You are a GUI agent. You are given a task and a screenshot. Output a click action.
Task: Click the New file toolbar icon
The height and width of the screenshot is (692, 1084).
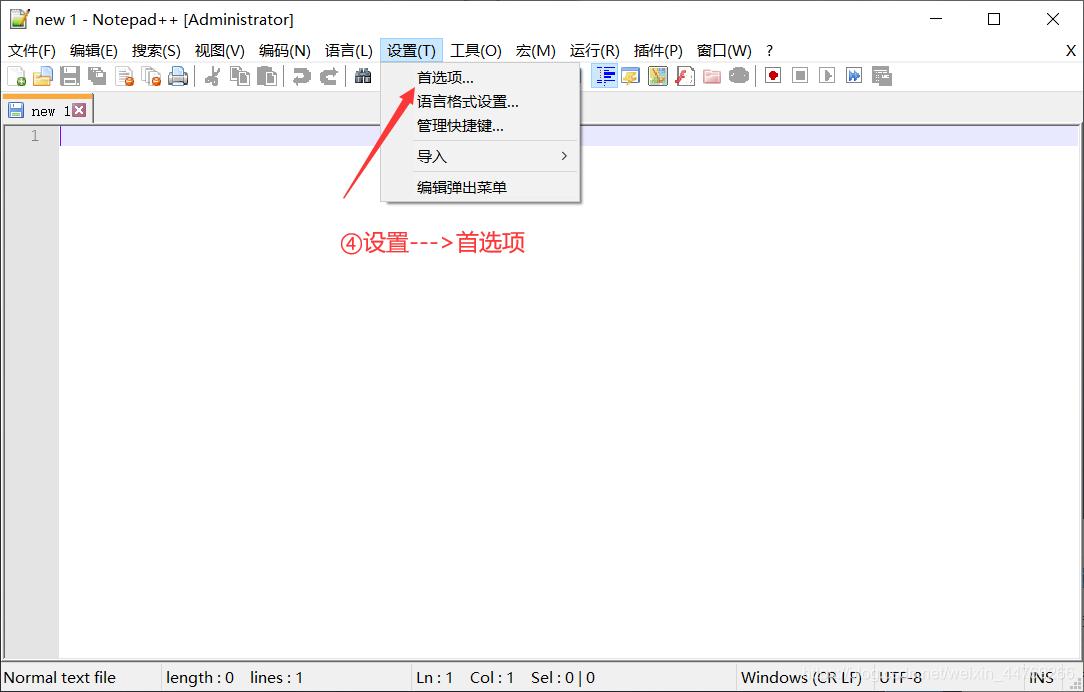tap(16, 76)
